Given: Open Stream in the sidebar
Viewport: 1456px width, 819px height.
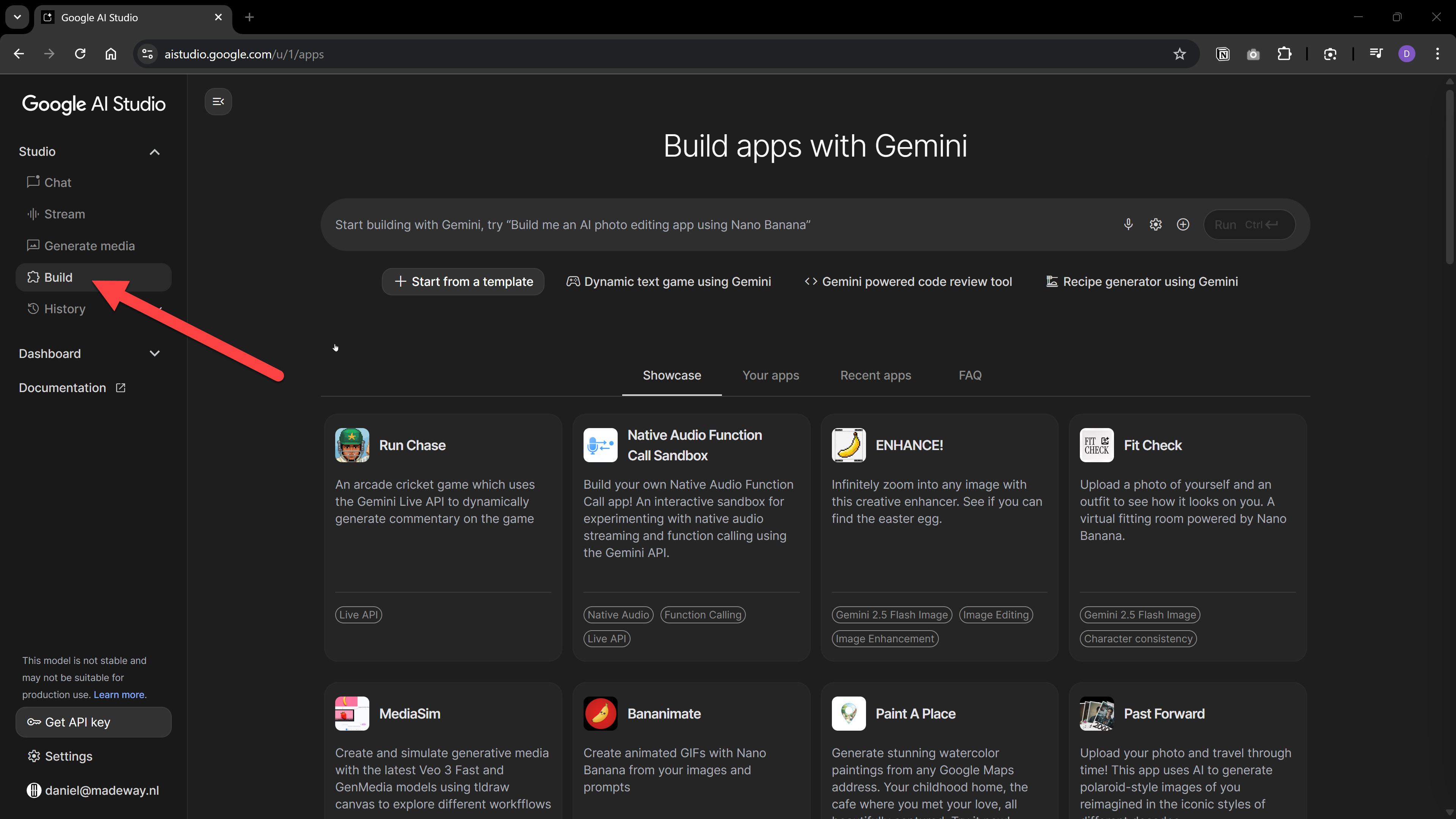Looking at the screenshot, I should pyautogui.click(x=64, y=214).
